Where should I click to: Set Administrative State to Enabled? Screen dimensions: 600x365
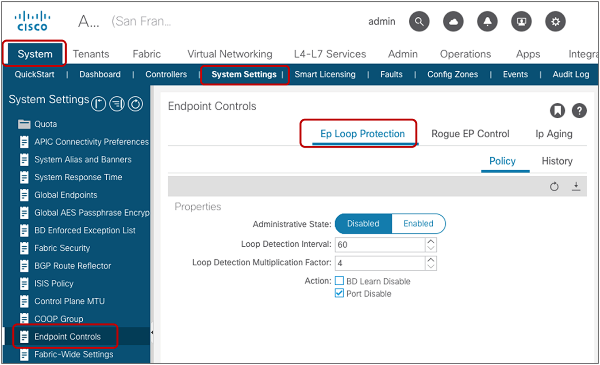(x=418, y=223)
